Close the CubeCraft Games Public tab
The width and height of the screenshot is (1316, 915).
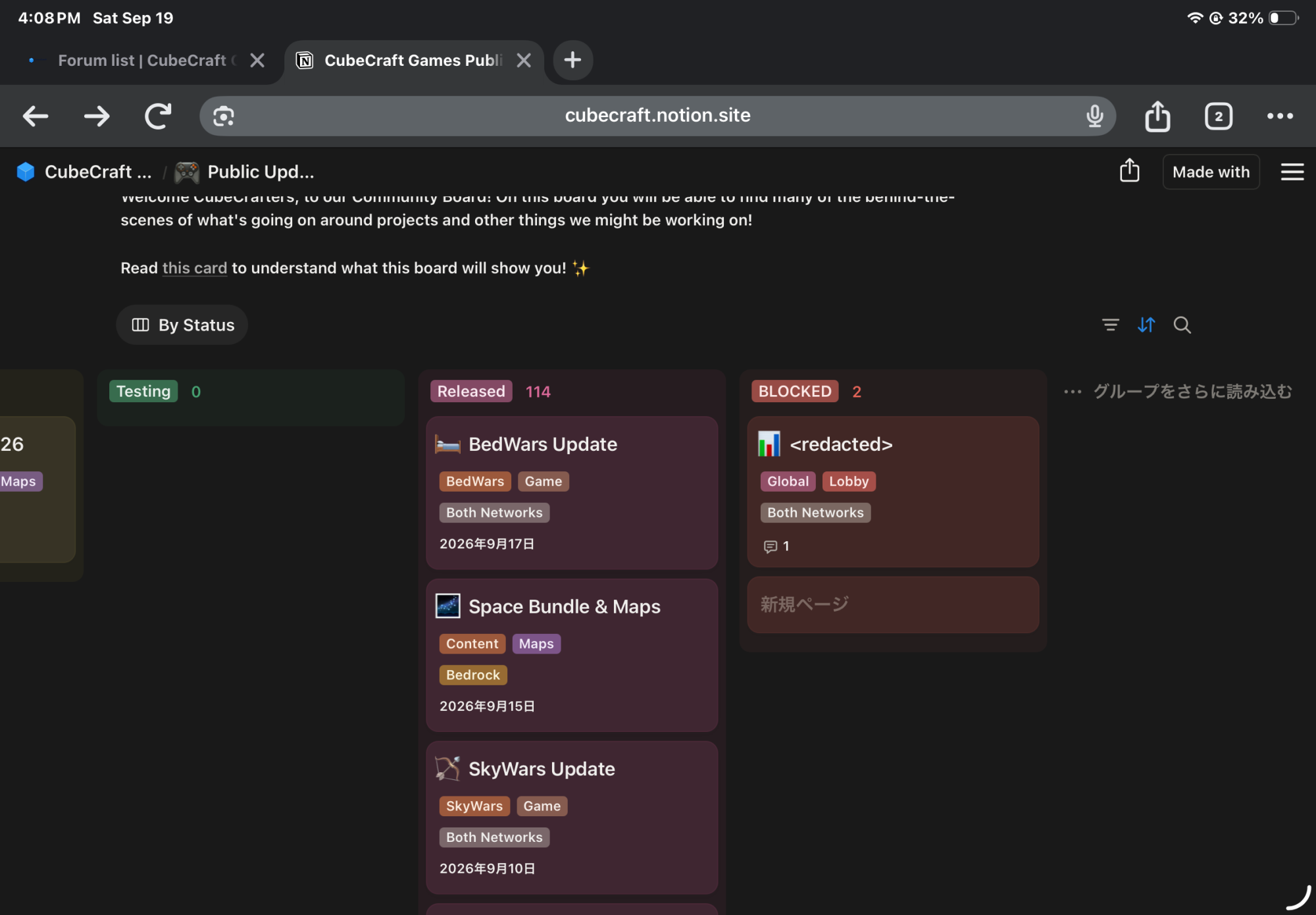pyautogui.click(x=524, y=61)
